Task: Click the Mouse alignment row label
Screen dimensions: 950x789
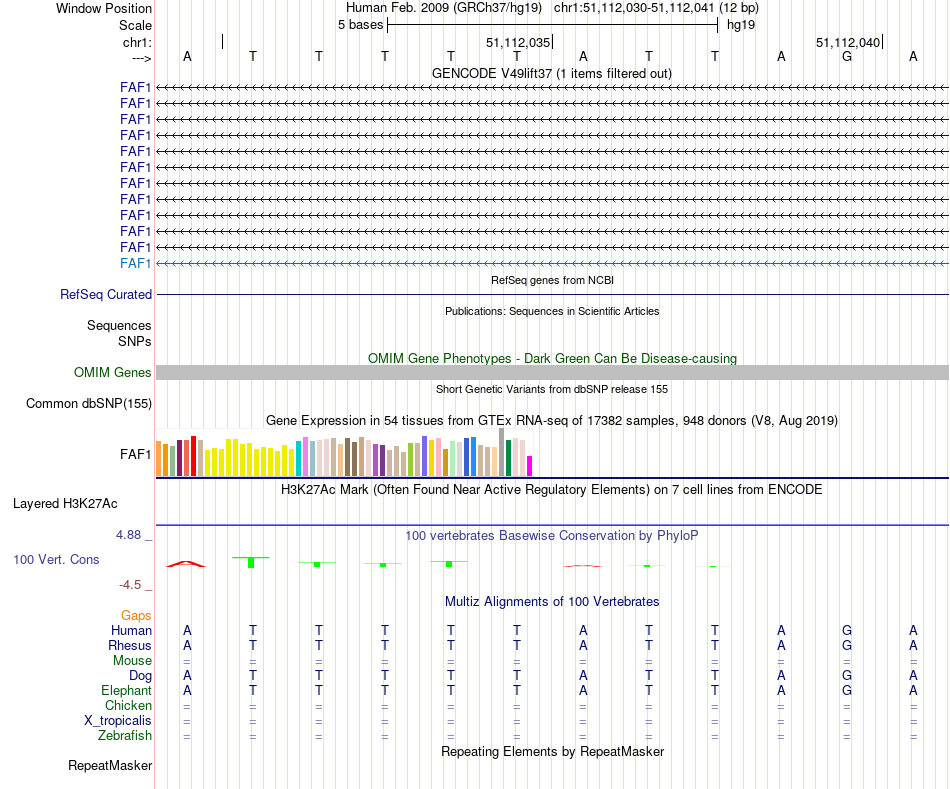Action: 132,661
